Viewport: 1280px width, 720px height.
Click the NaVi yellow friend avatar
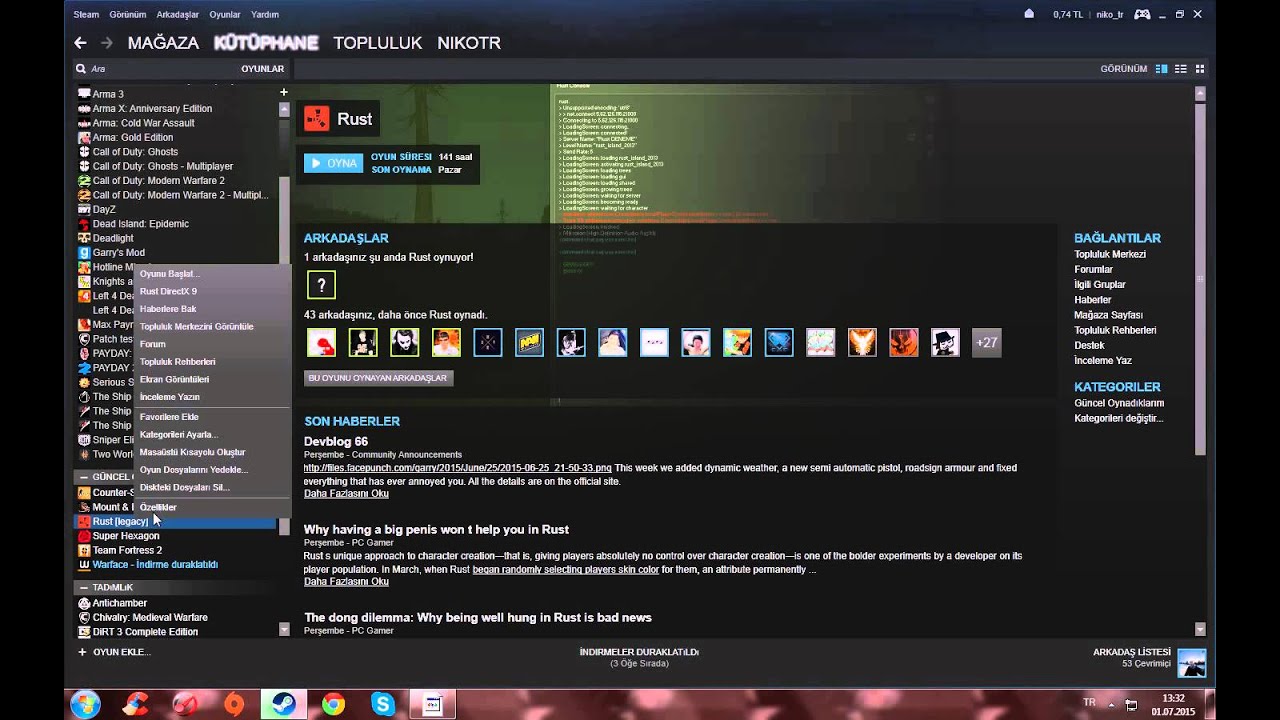pyautogui.click(x=529, y=342)
